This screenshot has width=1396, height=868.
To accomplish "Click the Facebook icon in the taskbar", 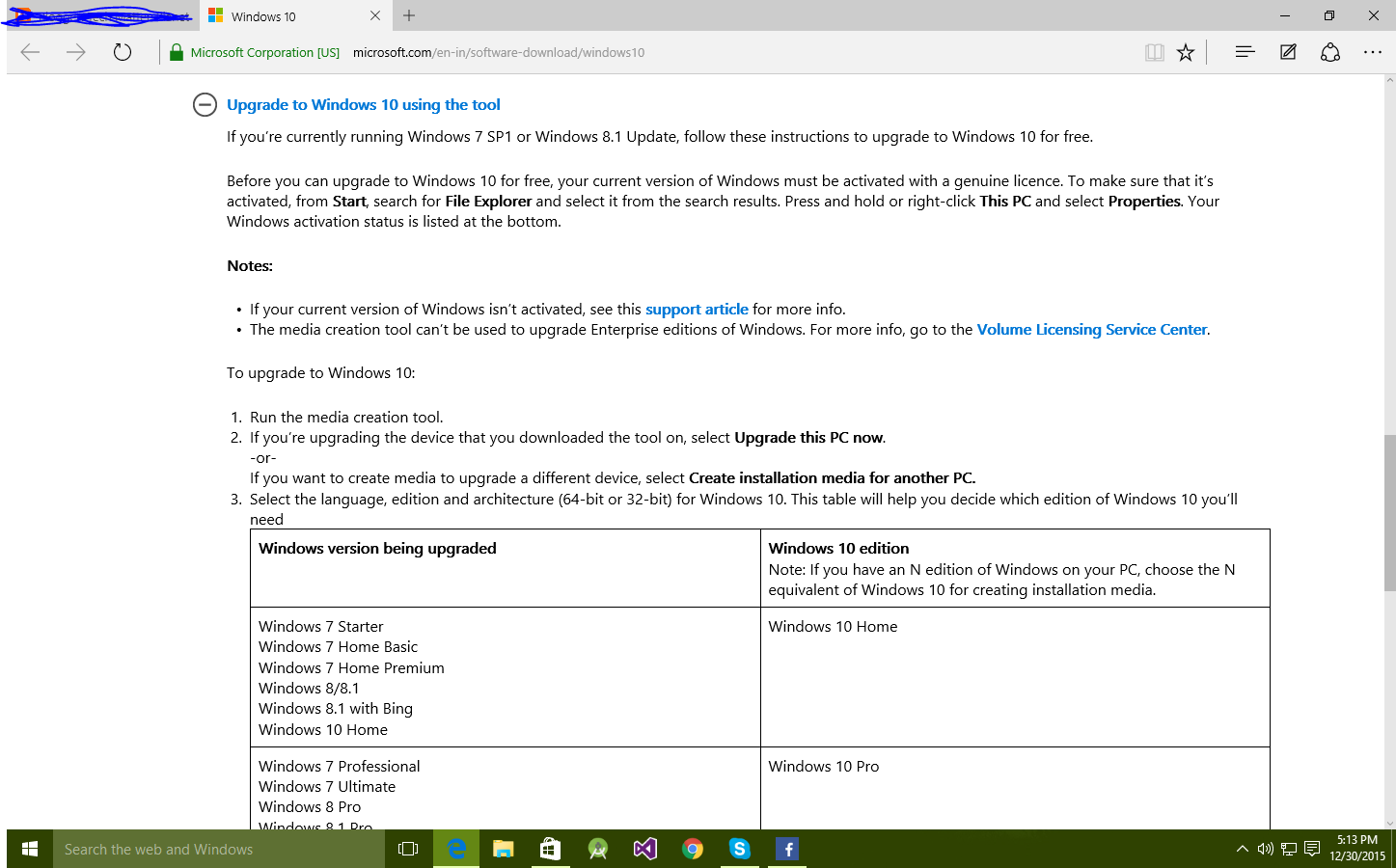I will (787, 849).
